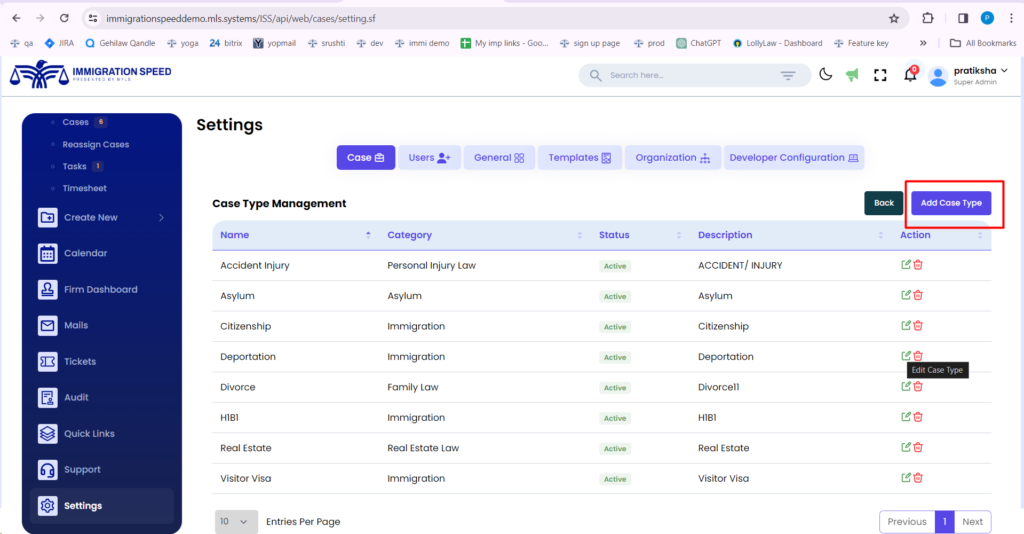1024x534 pixels.
Task: Sort table by Category column
Action: coord(484,235)
